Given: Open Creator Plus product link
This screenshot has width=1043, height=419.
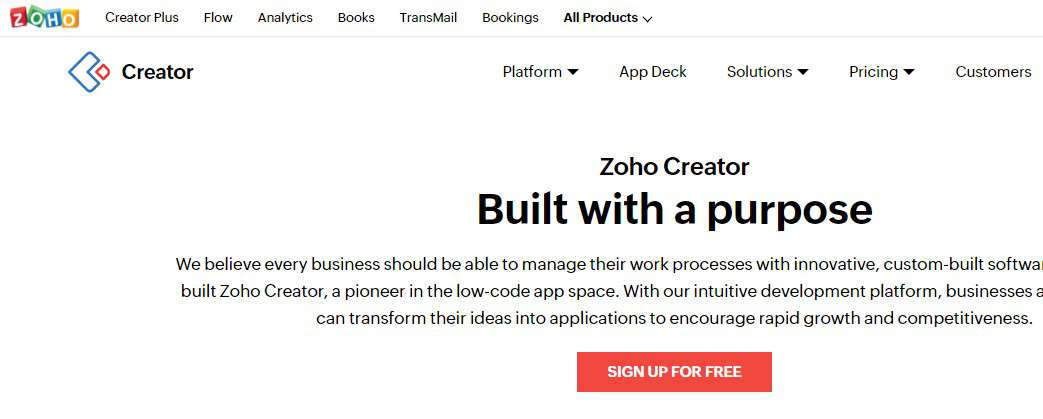Looking at the screenshot, I should (x=142, y=18).
